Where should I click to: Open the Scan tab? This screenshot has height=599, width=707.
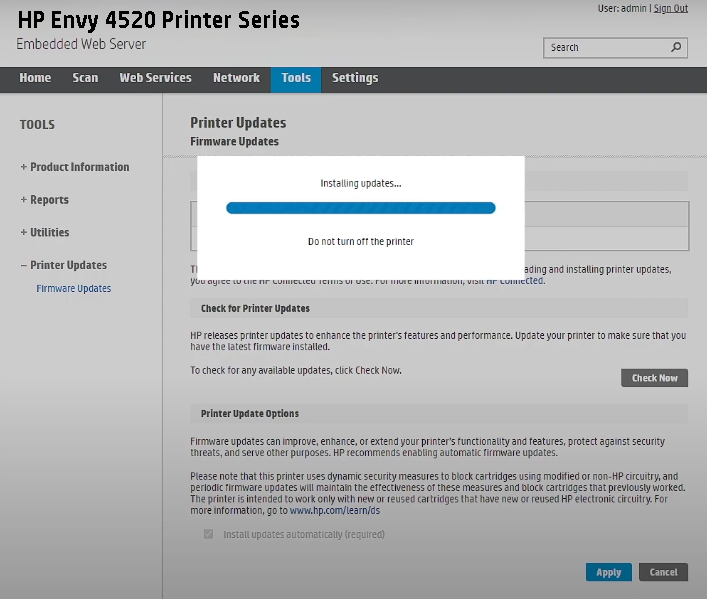coord(85,78)
